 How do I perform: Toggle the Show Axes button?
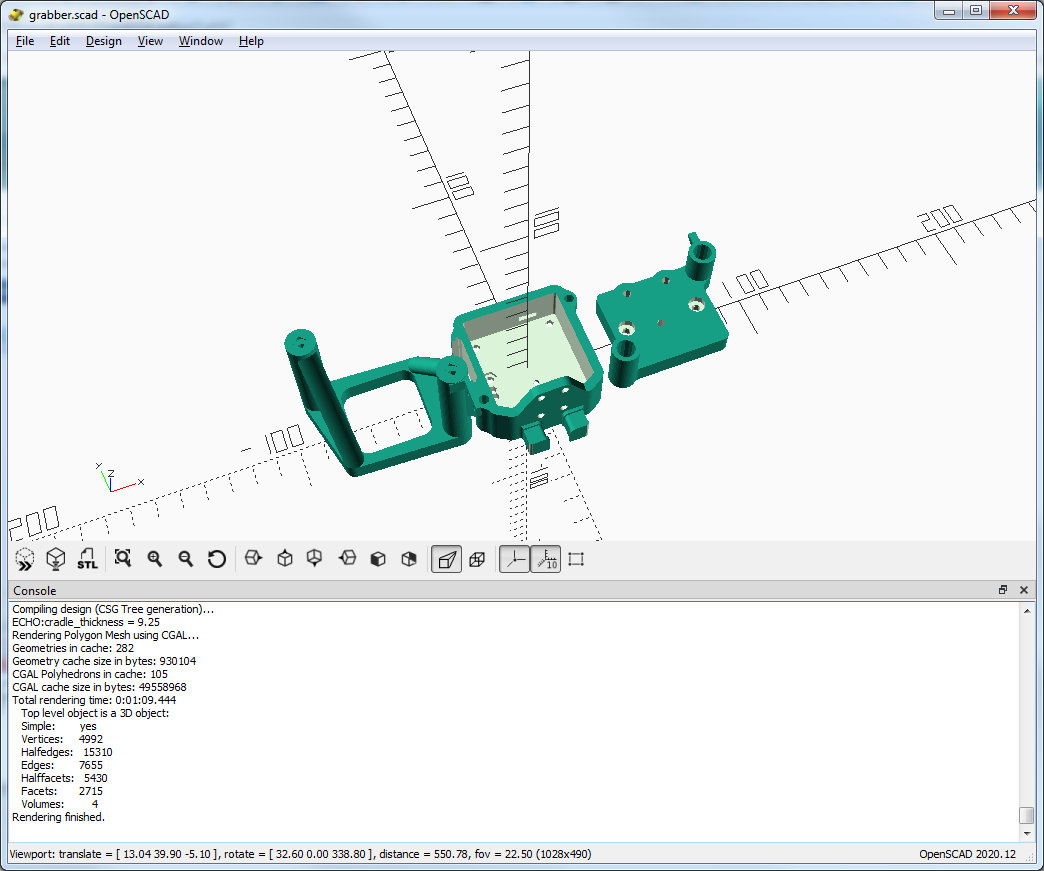coord(514,559)
